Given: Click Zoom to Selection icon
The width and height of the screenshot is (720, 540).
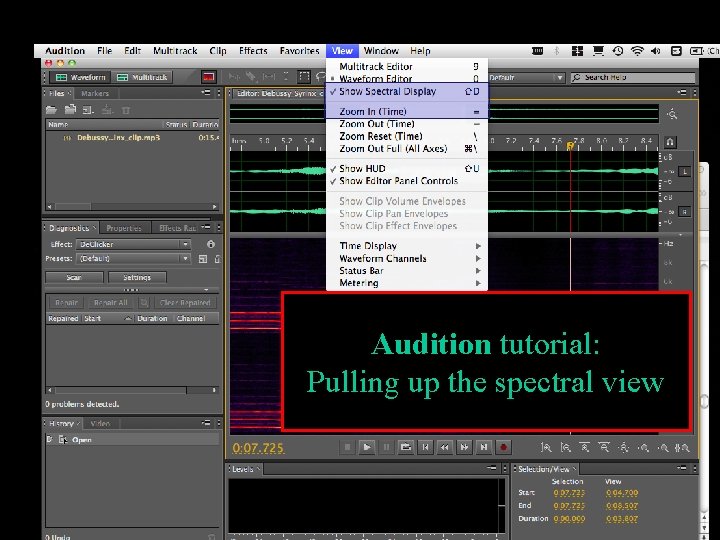Looking at the screenshot, I should point(682,447).
